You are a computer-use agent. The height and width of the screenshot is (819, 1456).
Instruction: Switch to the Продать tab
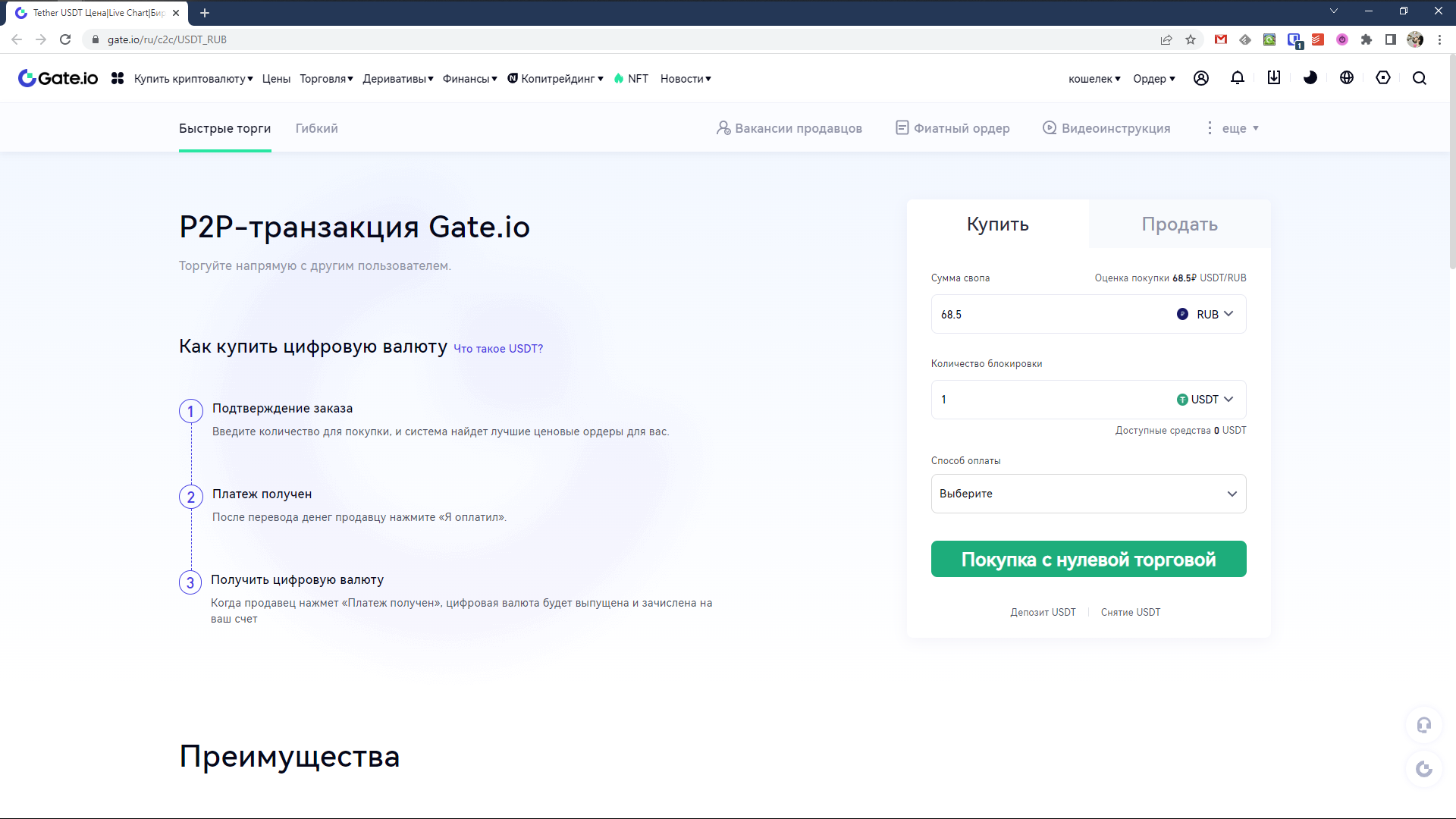pyautogui.click(x=1179, y=224)
